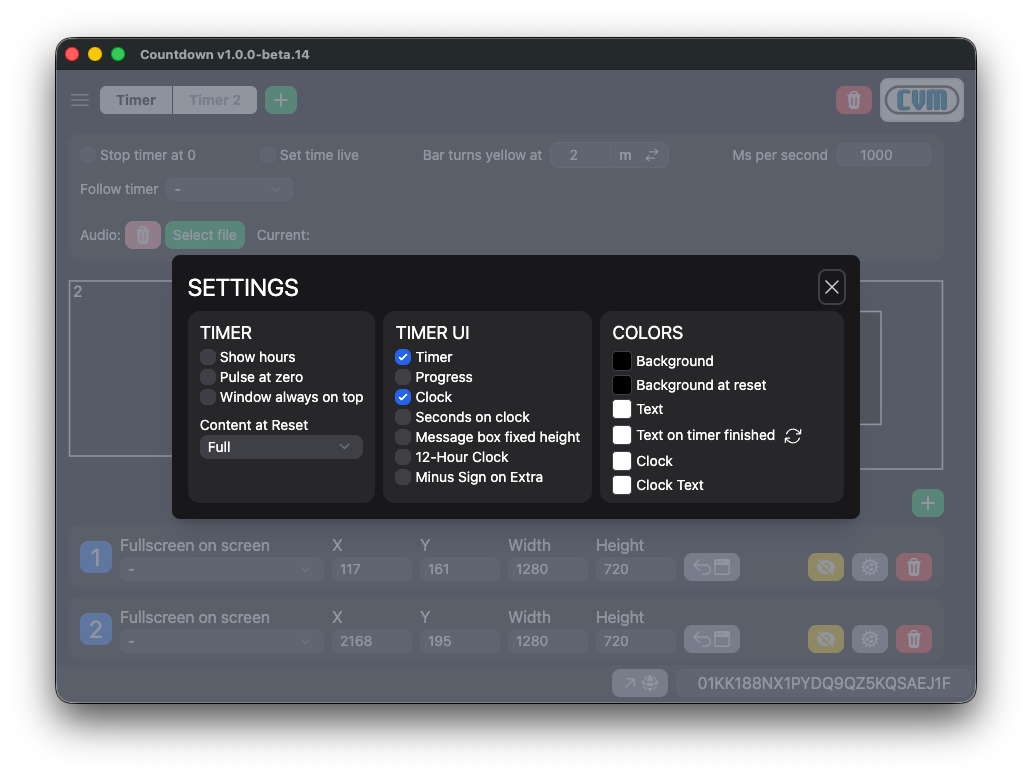Click the blue number 1 window badge
Image resolution: width=1032 pixels, height=777 pixels.
[x=96, y=557]
